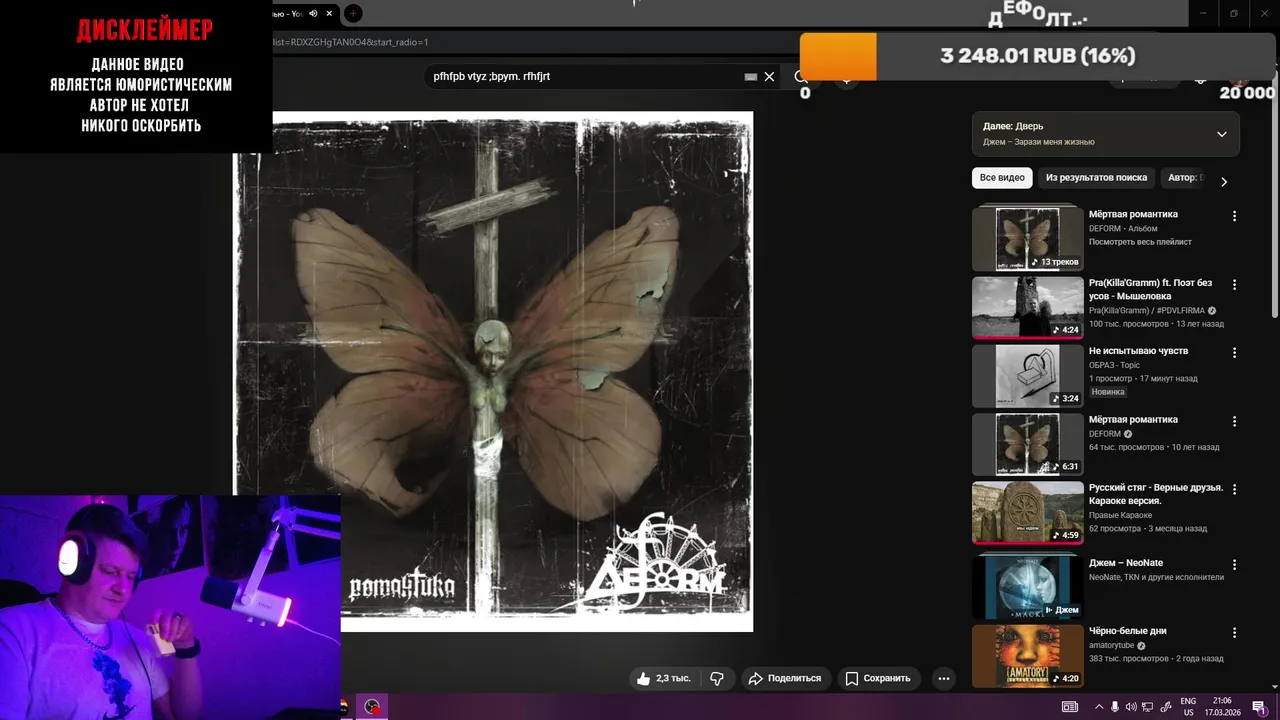Open the Не испытываю чувств 3:24 thumbnail
Screen dimensions: 1280x720
(1028, 376)
